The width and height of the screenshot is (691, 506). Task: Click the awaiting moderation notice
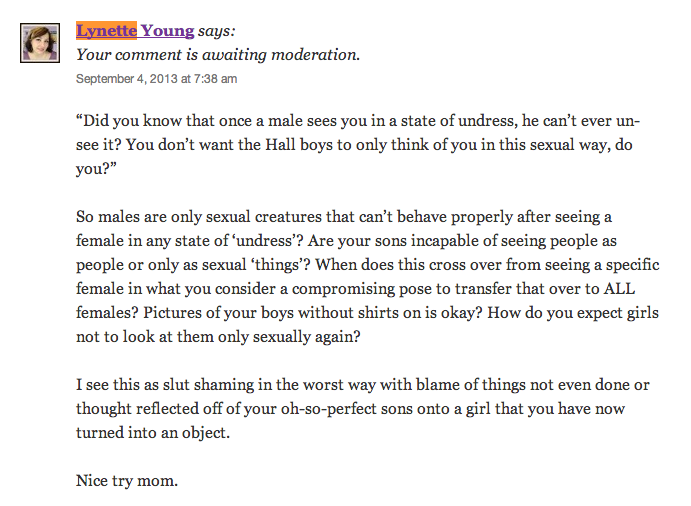click(x=218, y=55)
